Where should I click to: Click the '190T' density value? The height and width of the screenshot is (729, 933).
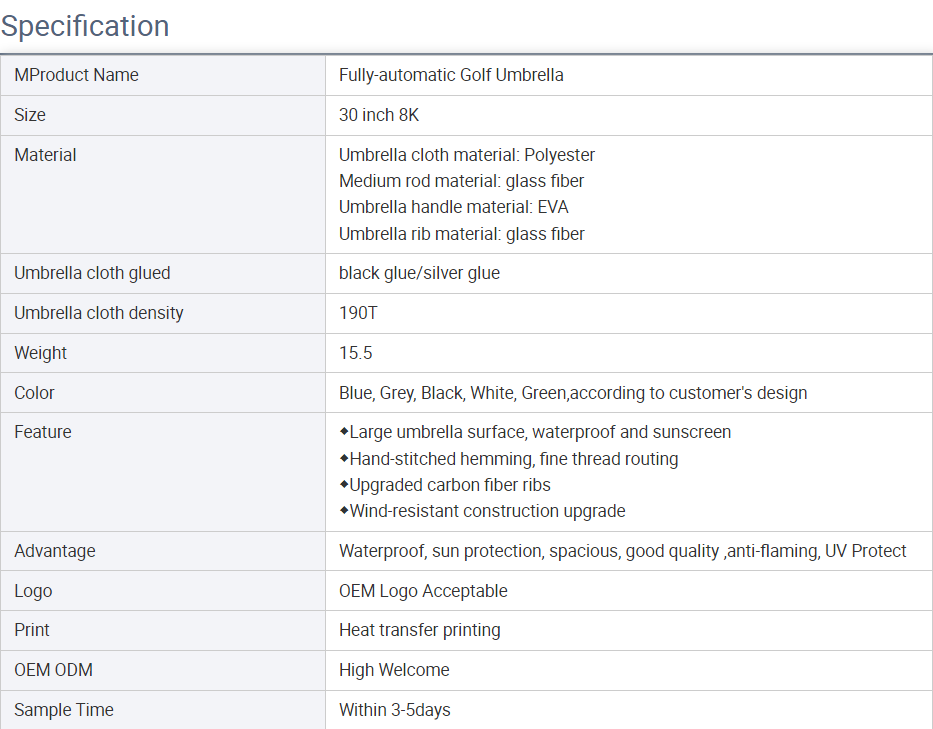point(358,313)
